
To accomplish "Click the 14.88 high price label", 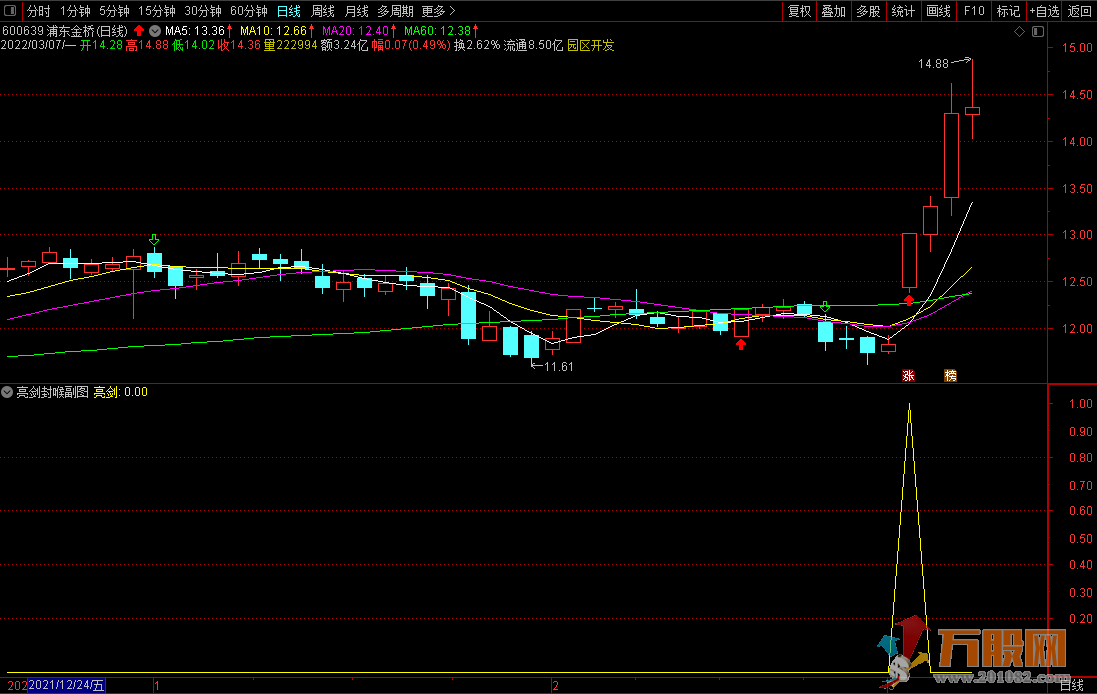I will 933,64.
